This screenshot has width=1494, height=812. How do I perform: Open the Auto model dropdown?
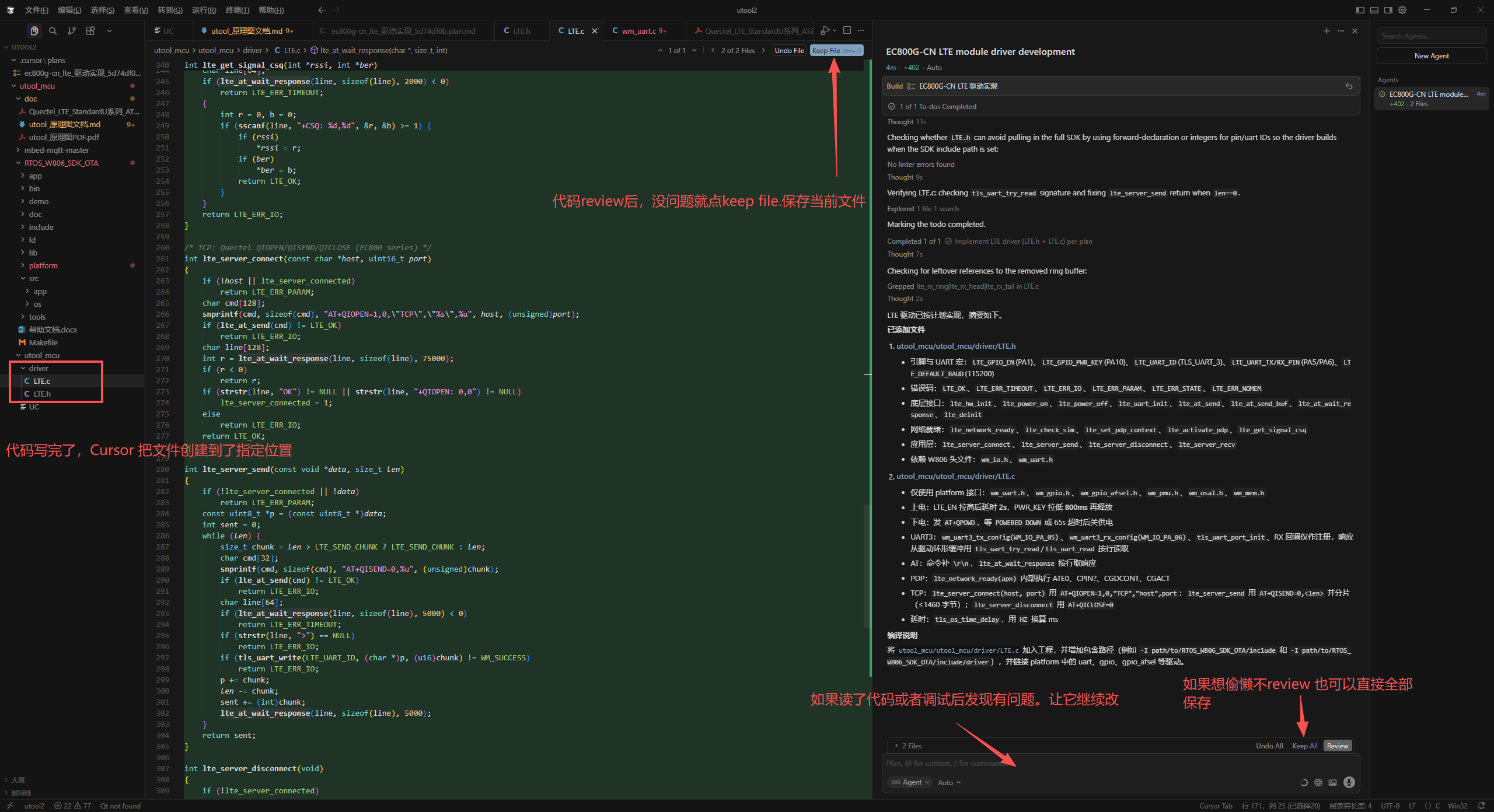pyautogui.click(x=949, y=782)
